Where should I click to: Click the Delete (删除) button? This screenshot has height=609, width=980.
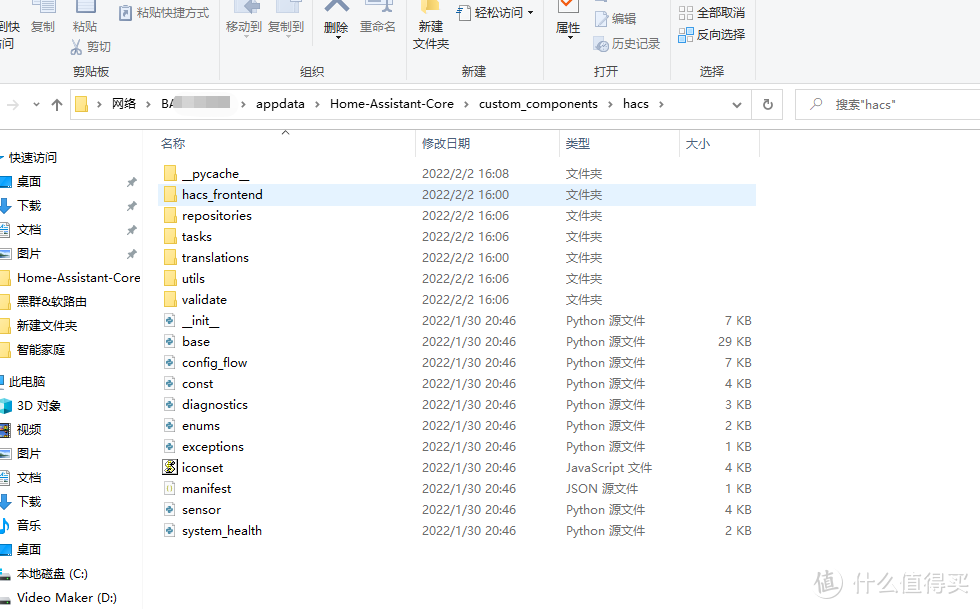336,19
